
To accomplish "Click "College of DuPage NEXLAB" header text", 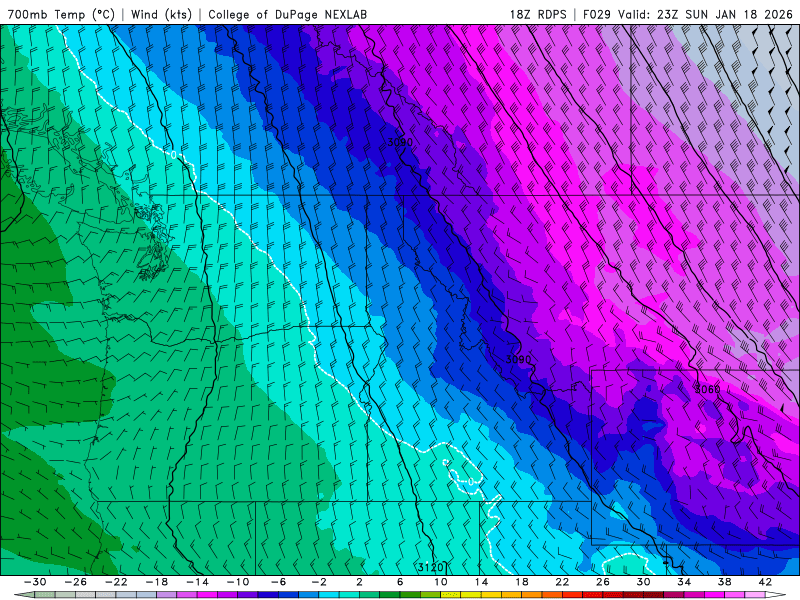I will (287, 15).
